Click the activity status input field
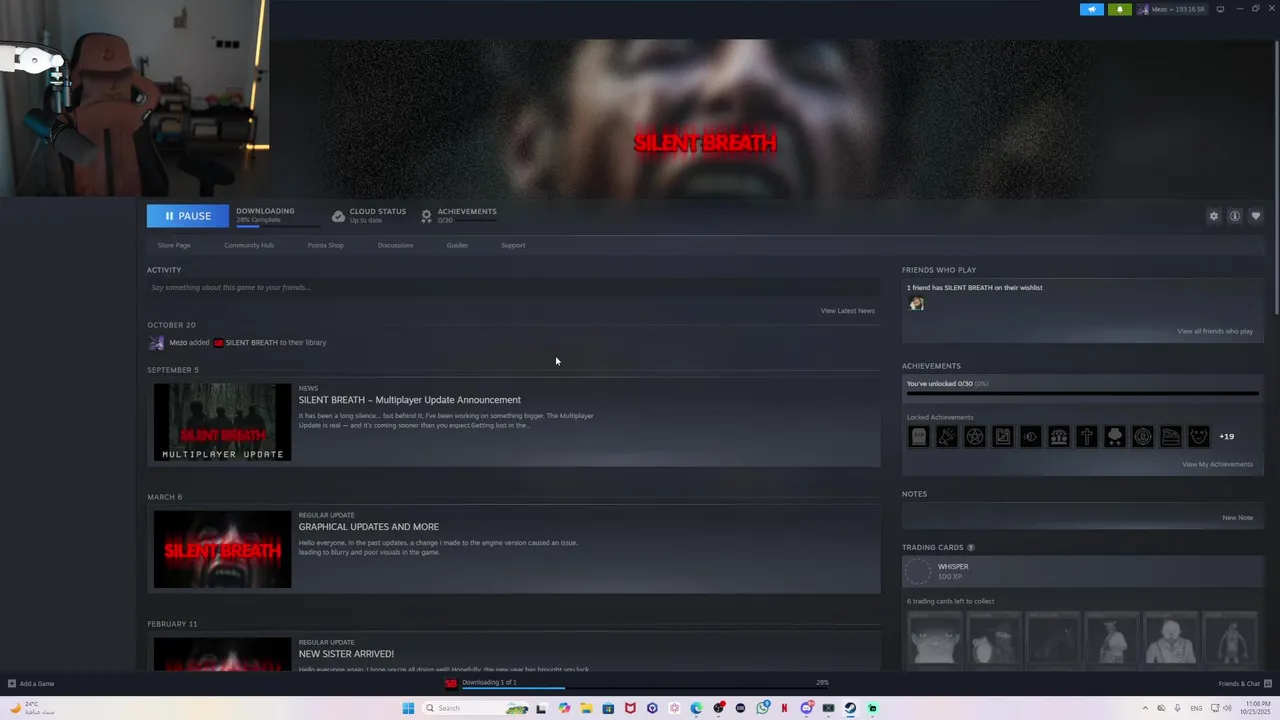The image size is (1280, 720). tap(512, 287)
